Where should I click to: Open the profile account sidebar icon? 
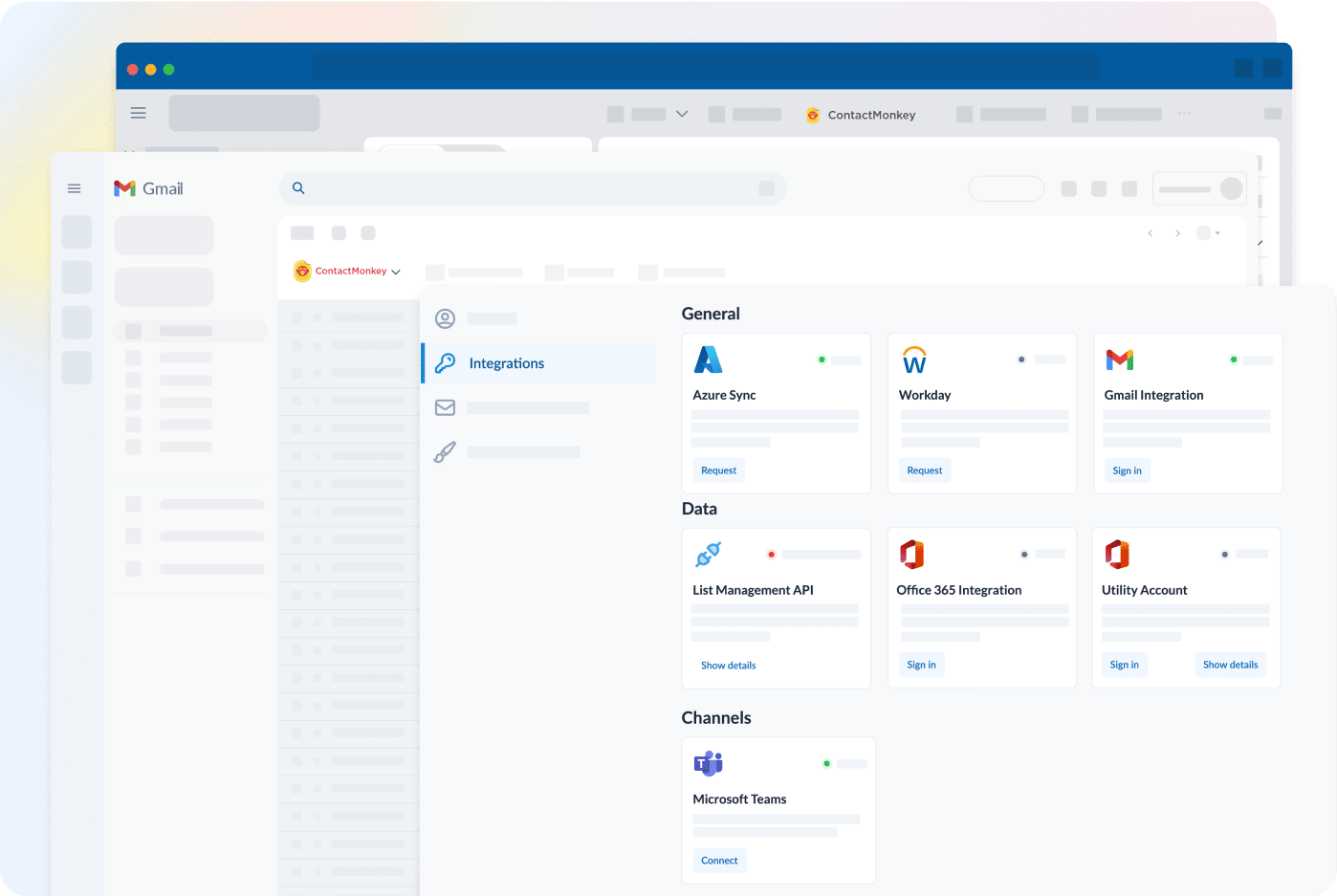click(x=445, y=318)
